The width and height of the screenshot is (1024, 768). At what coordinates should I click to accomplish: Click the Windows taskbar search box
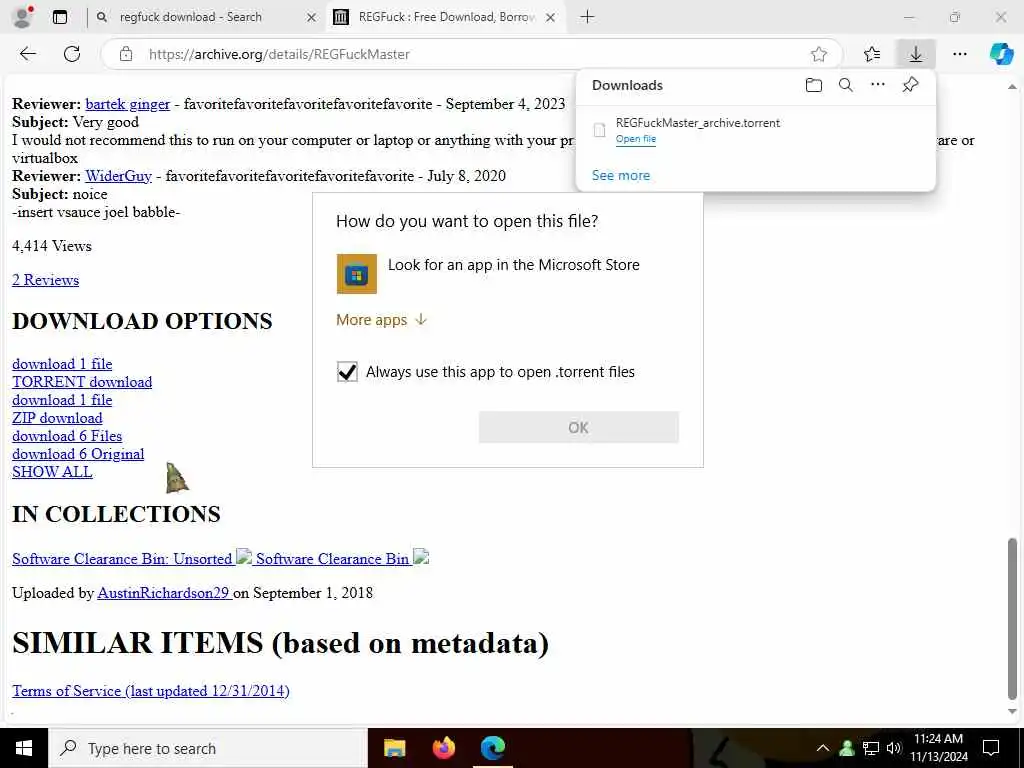click(208, 748)
